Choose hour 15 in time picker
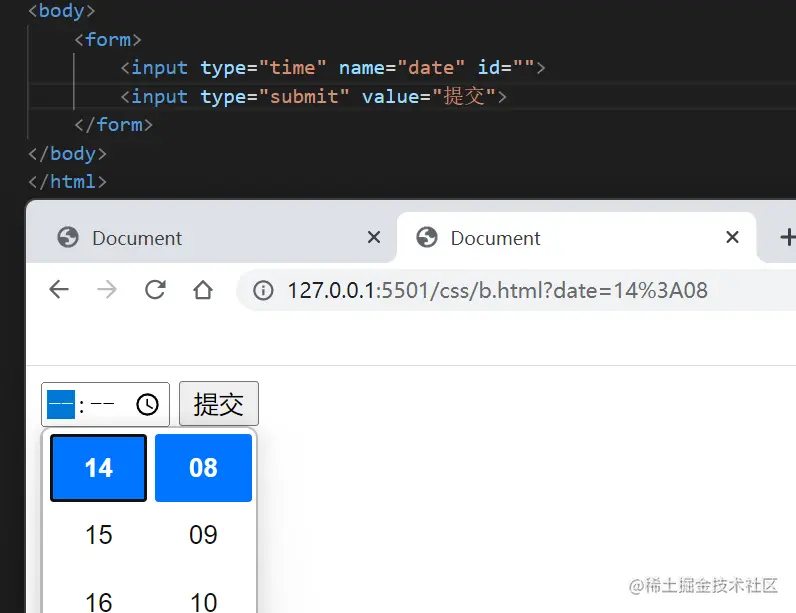The image size is (796, 613). point(98,535)
